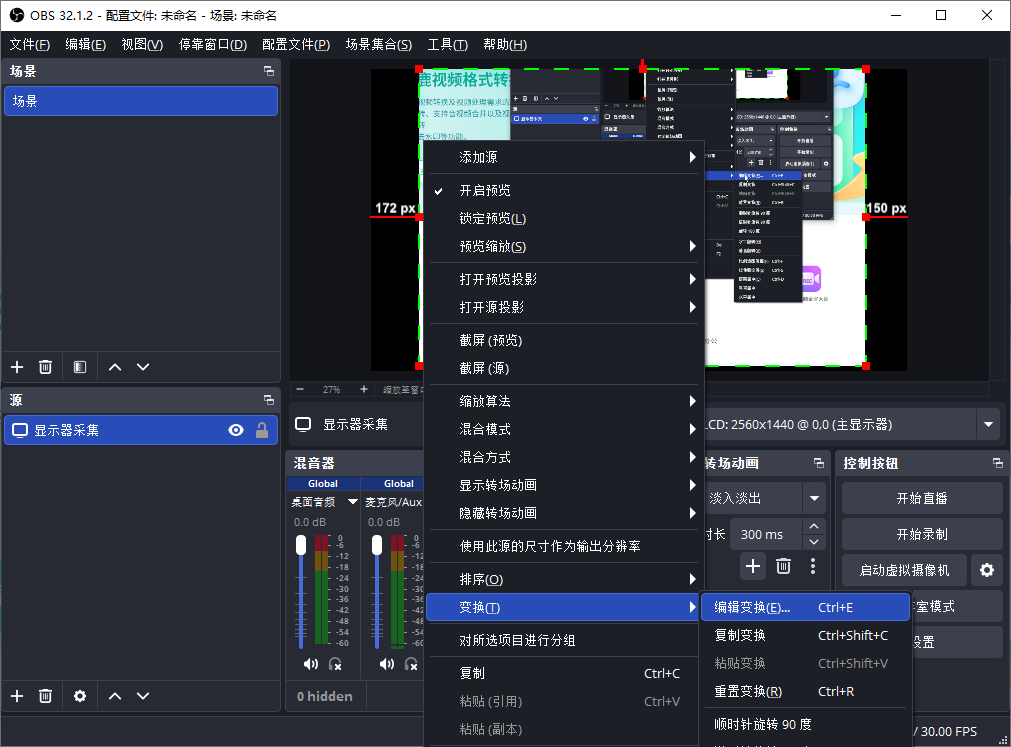1011x747 pixels.
Task: Remove scene using Scenes panel trash icon
Action: [x=45, y=367]
